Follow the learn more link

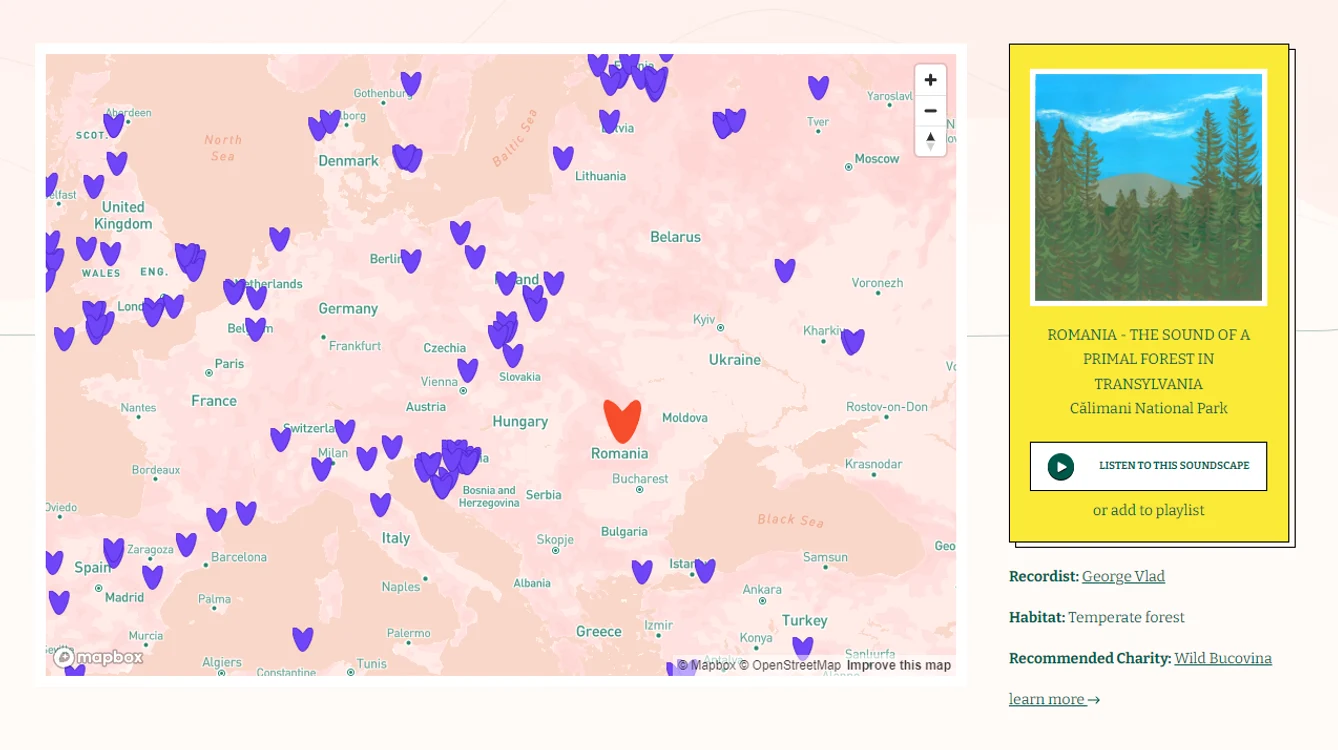point(1054,699)
